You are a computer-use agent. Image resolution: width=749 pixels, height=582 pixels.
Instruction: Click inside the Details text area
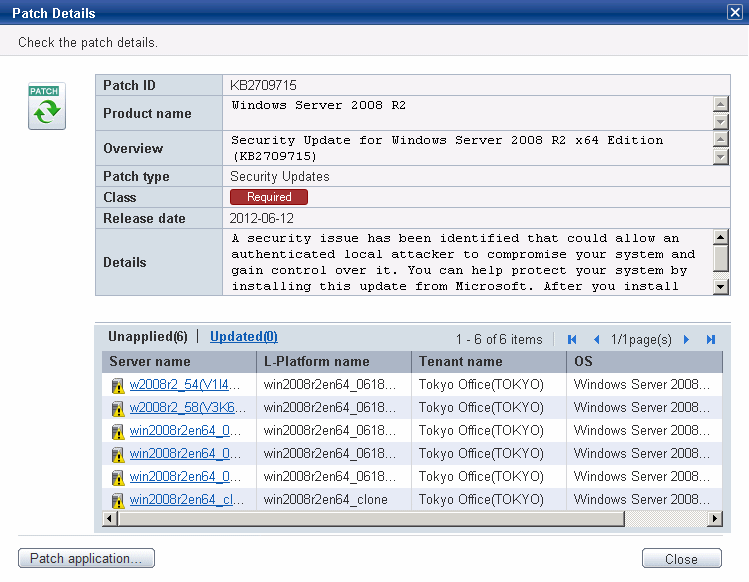[468, 262]
